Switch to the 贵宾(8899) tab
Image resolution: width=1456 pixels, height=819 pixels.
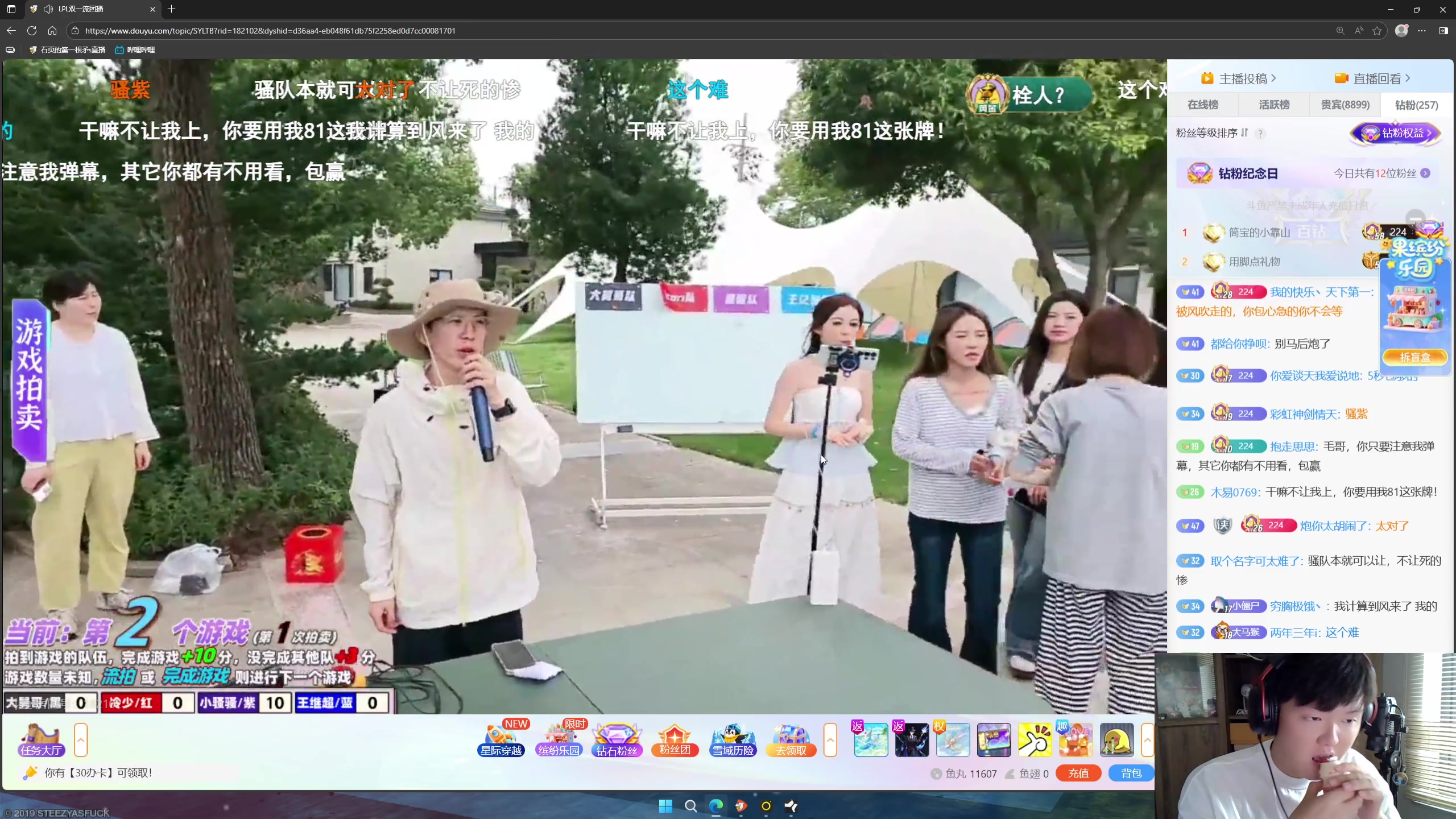[x=1345, y=105]
